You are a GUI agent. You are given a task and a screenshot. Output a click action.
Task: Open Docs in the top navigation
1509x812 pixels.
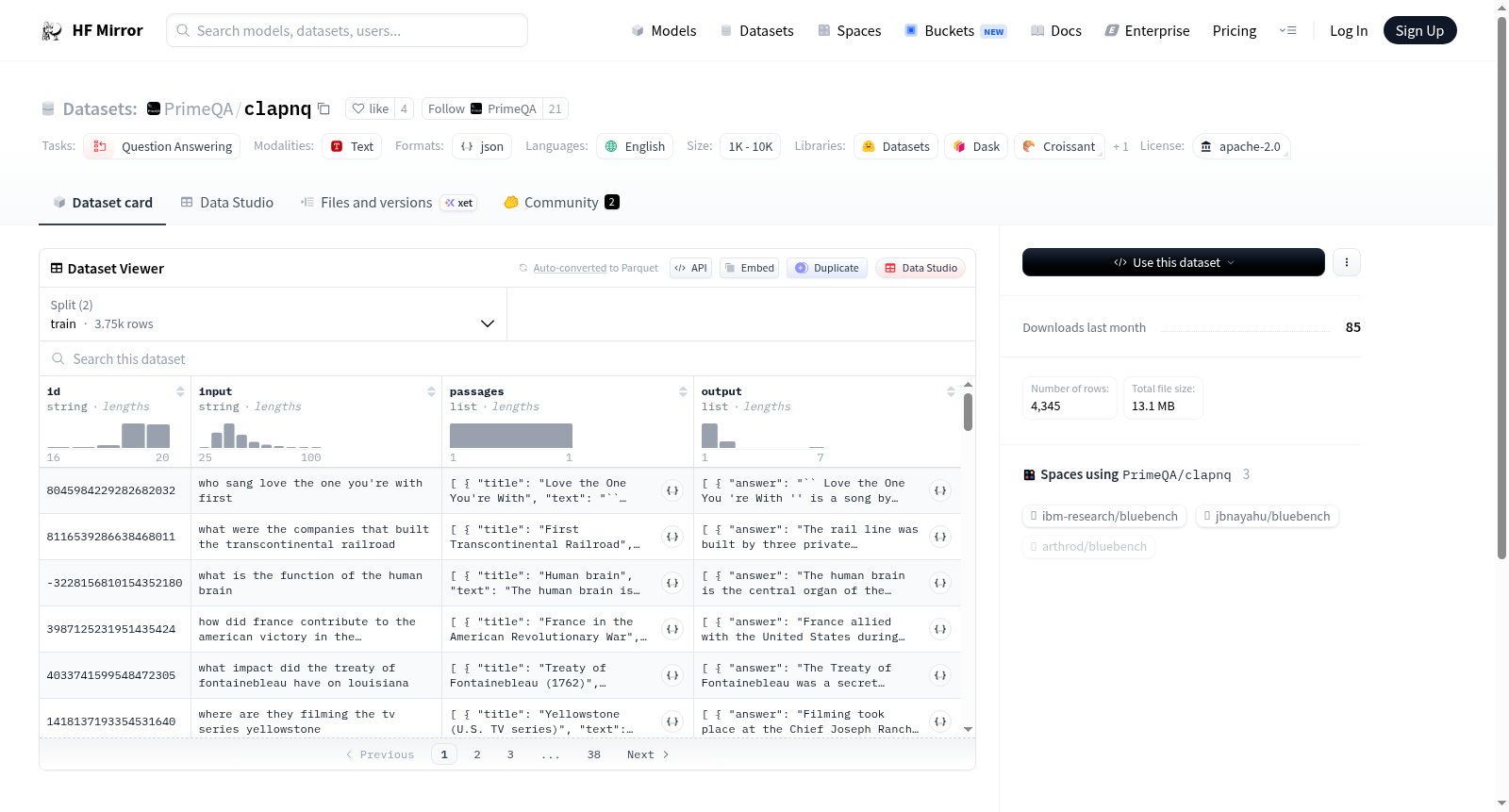pos(1056,31)
